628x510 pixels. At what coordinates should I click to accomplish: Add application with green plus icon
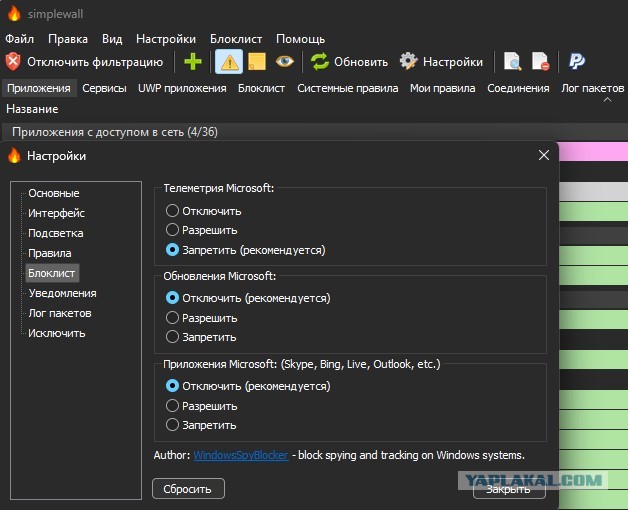click(193, 62)
